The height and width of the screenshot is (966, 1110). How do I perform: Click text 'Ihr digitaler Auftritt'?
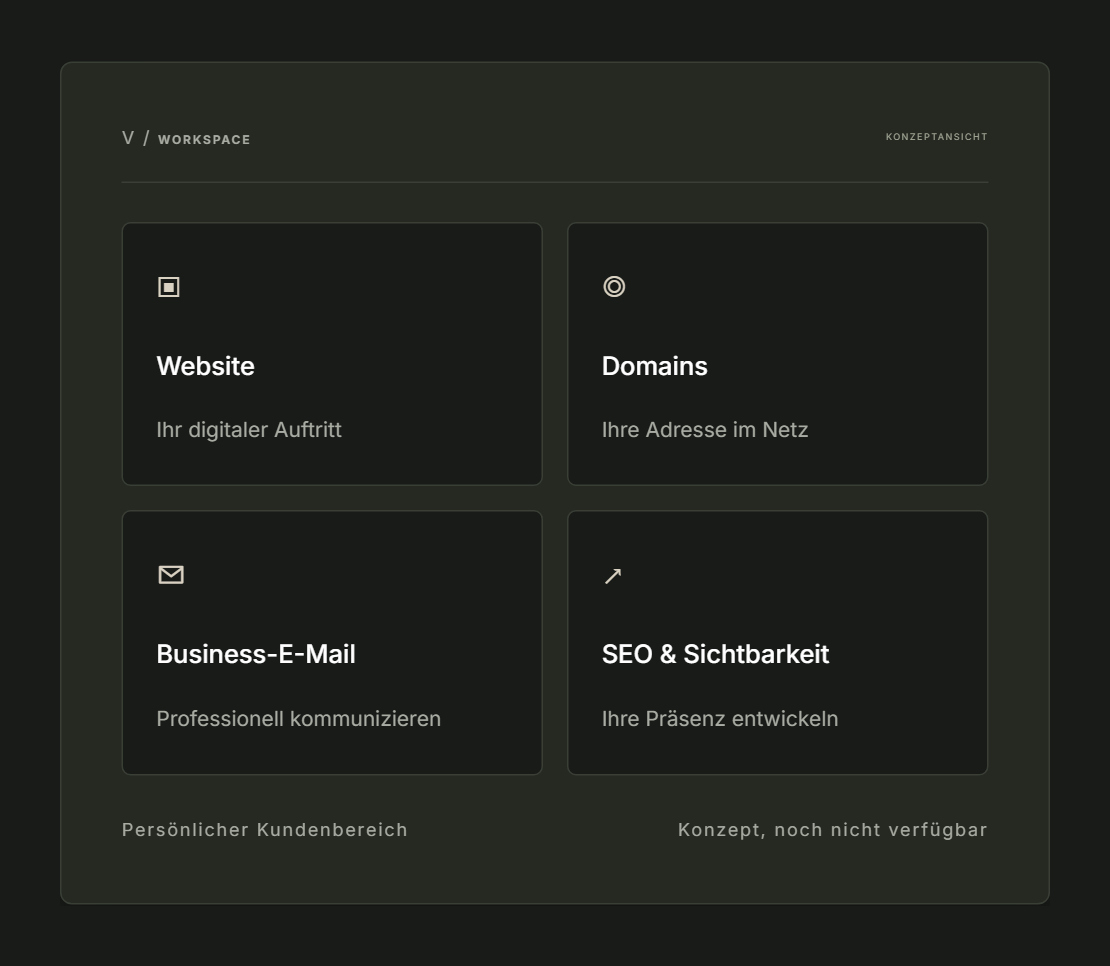pyautogui.click(x=249, y=430)
